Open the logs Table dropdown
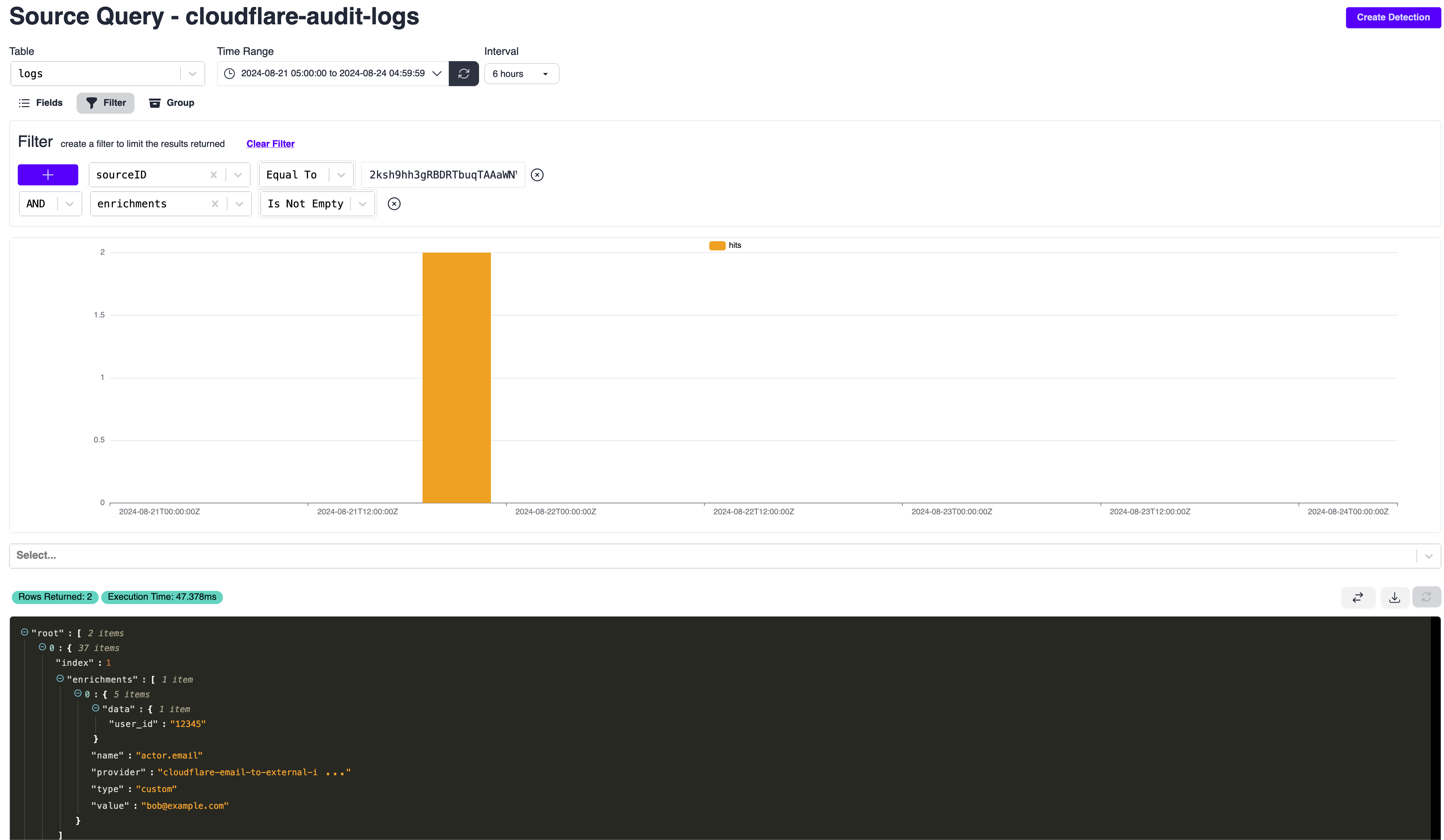Viewport: 1444px width, 840px height. point(192,74)
